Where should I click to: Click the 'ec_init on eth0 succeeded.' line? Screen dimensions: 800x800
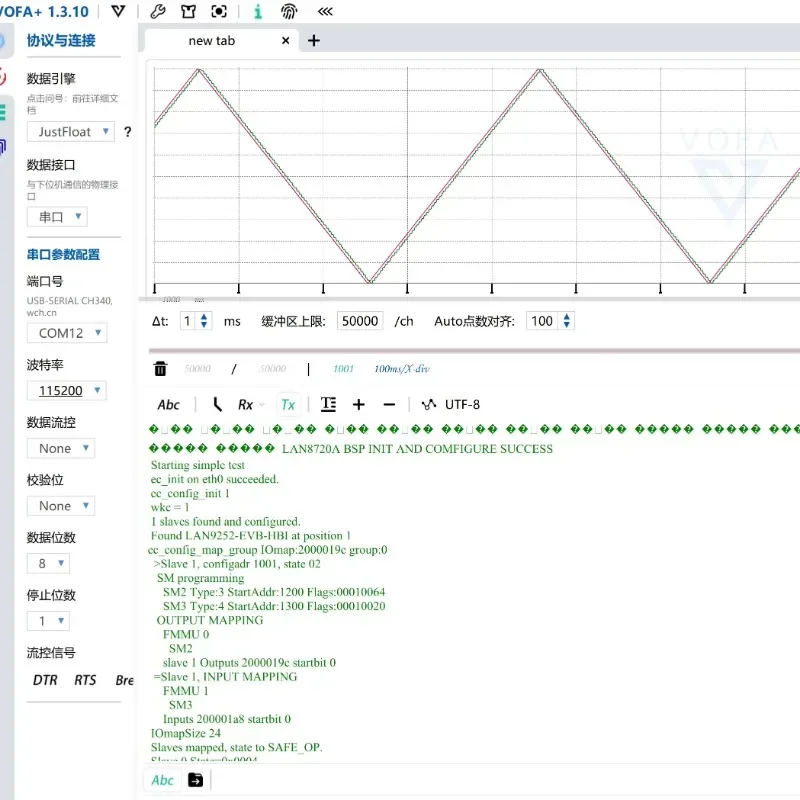(x=214, y=479)
